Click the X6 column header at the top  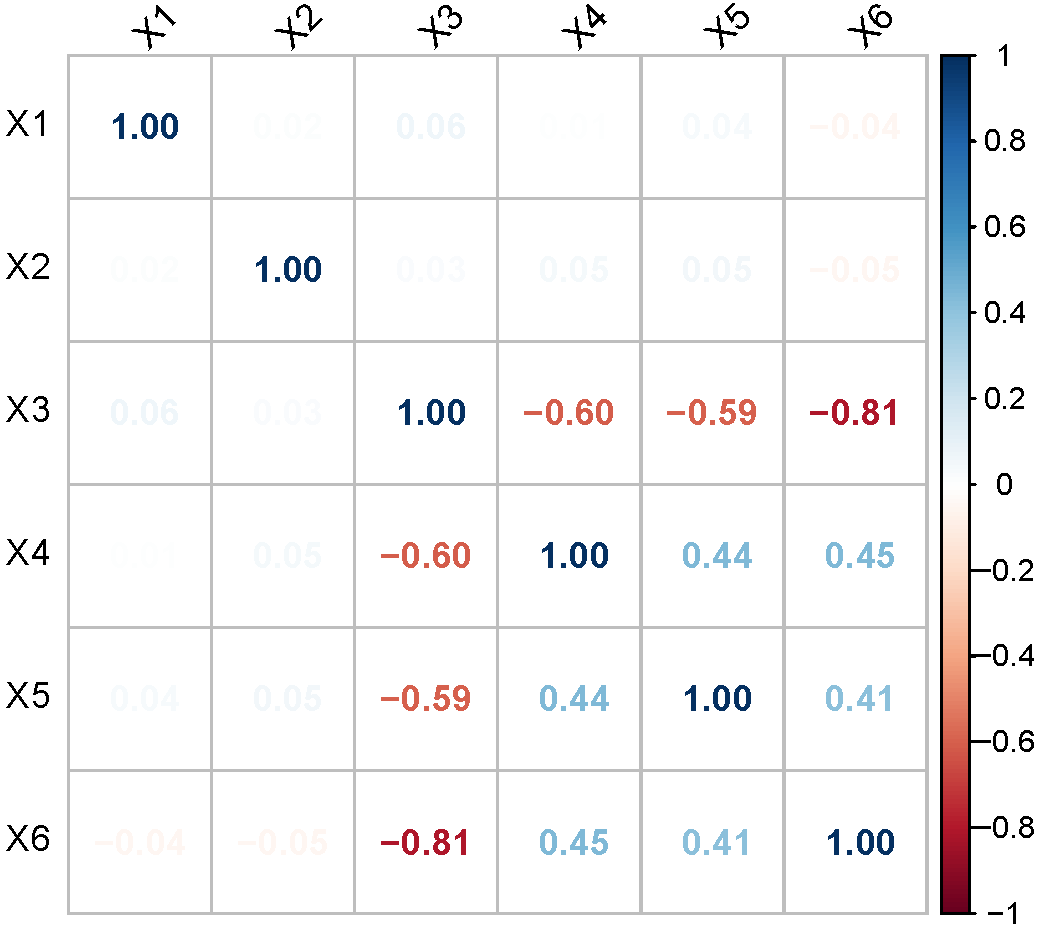[869, 30]
